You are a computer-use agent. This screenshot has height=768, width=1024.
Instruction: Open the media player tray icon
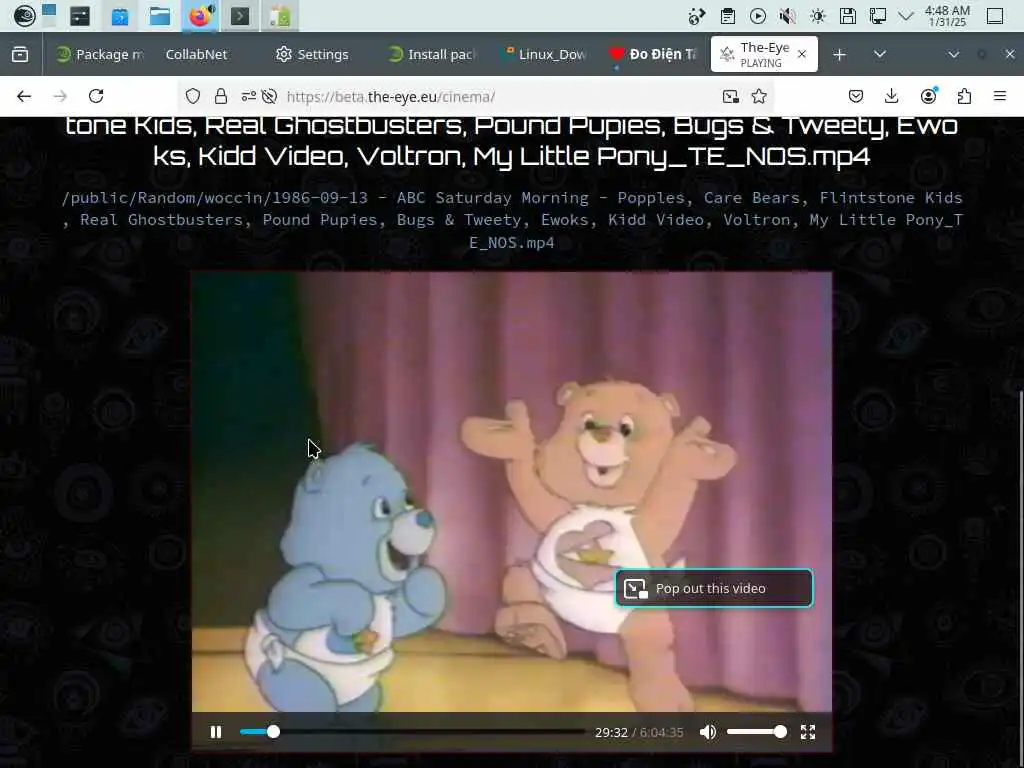point(758,16)
